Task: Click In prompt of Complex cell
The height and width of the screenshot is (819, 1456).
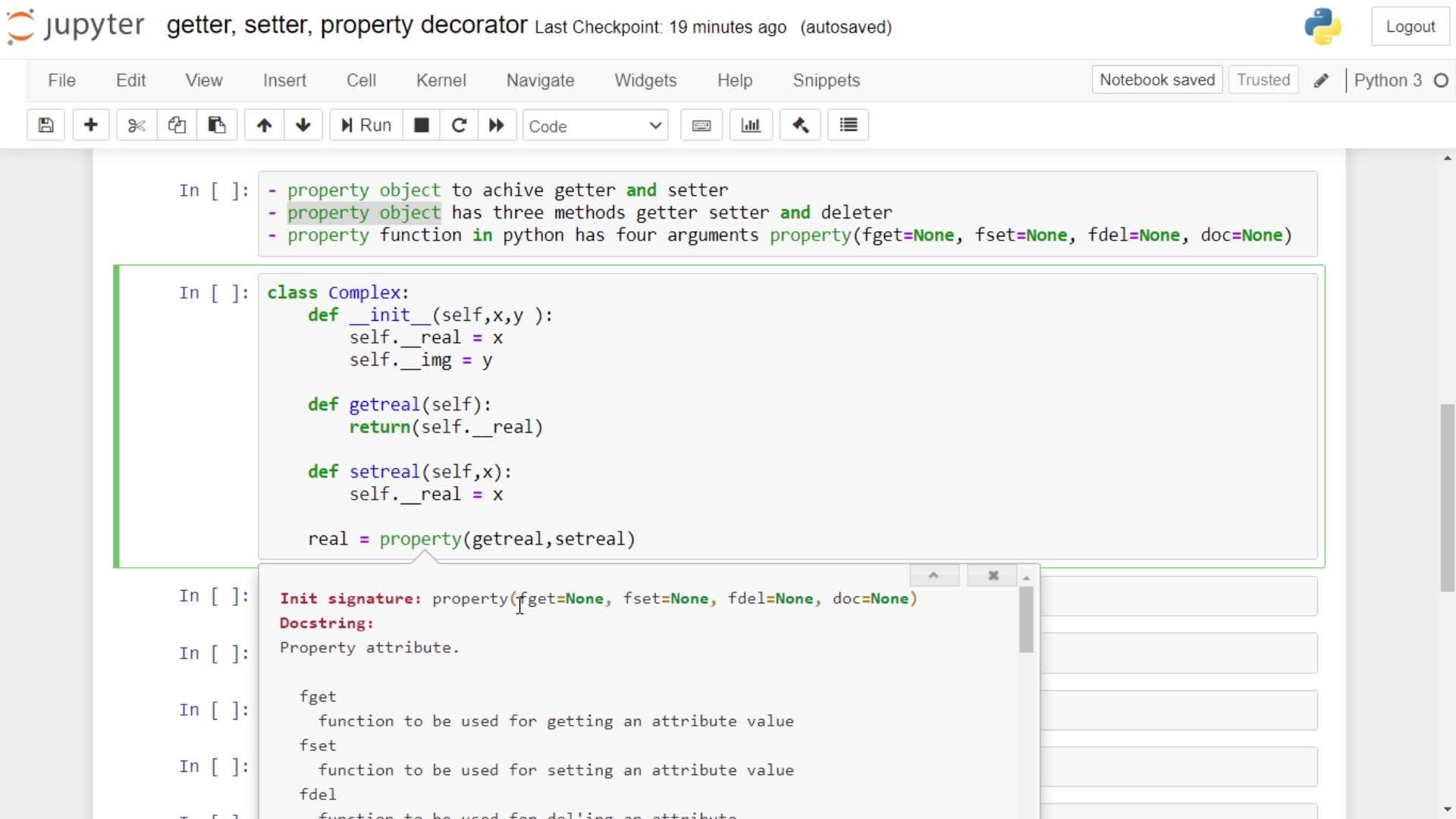Action: point(214,293)
